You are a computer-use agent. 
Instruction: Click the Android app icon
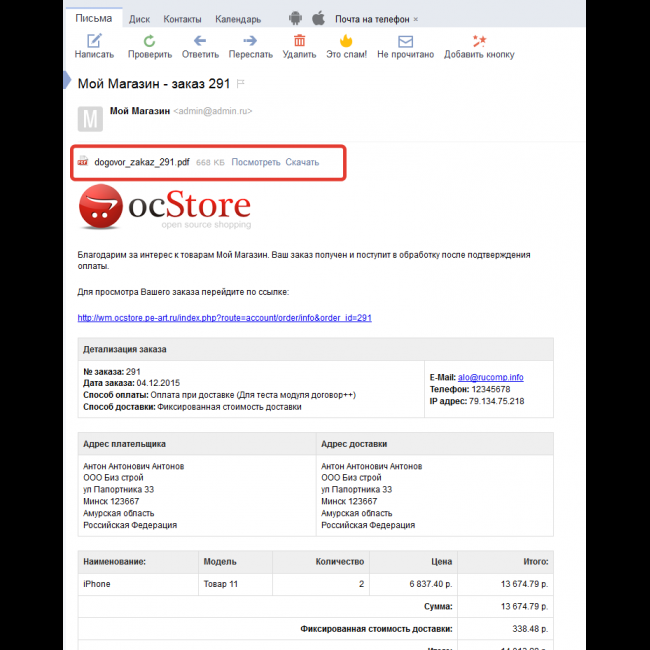(x=295, y=18)
